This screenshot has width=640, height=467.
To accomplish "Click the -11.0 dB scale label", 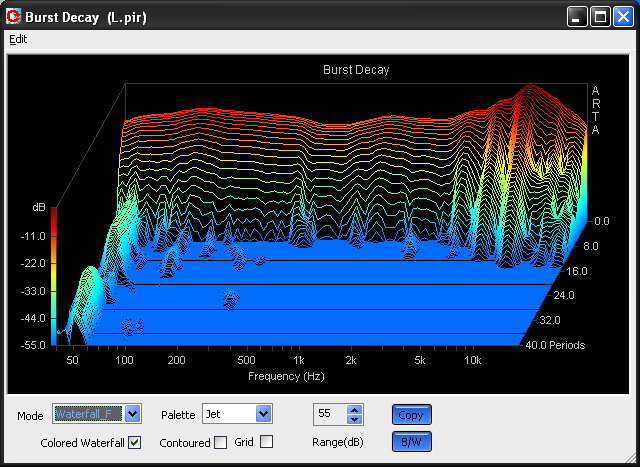I will click(33, 236).
